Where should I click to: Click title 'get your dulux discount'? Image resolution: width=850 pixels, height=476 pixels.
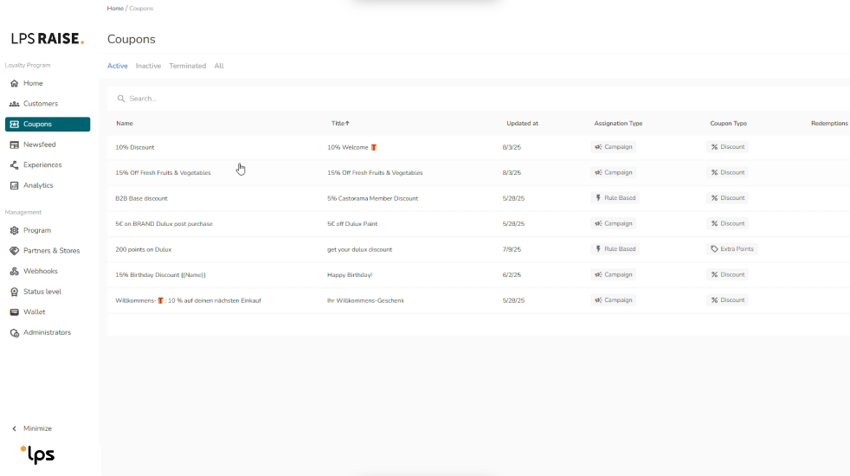[359, 249]
